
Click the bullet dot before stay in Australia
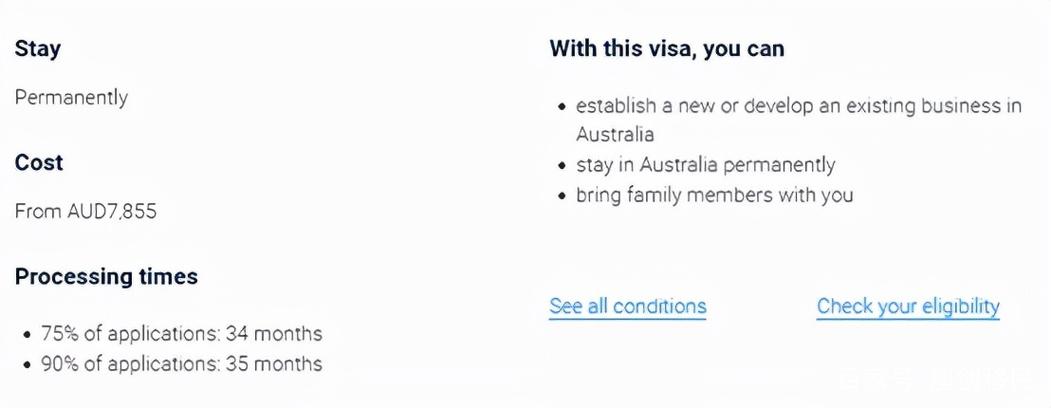pyautogui.click(x=562, y=165)
